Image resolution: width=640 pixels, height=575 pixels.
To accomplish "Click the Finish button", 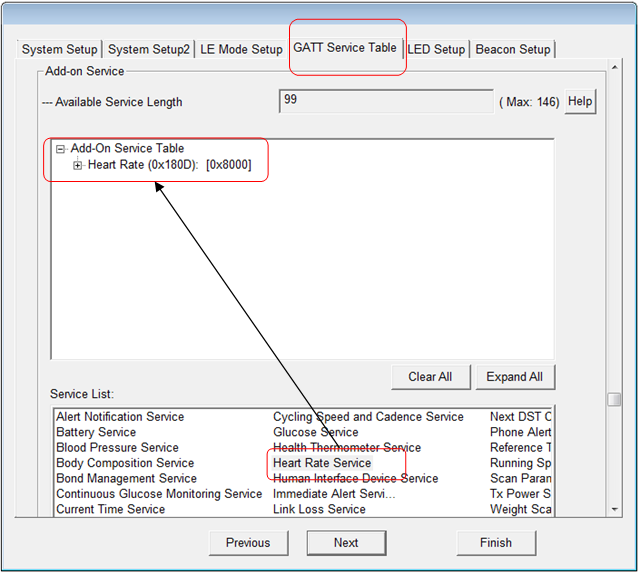I will tap(495, 543).
